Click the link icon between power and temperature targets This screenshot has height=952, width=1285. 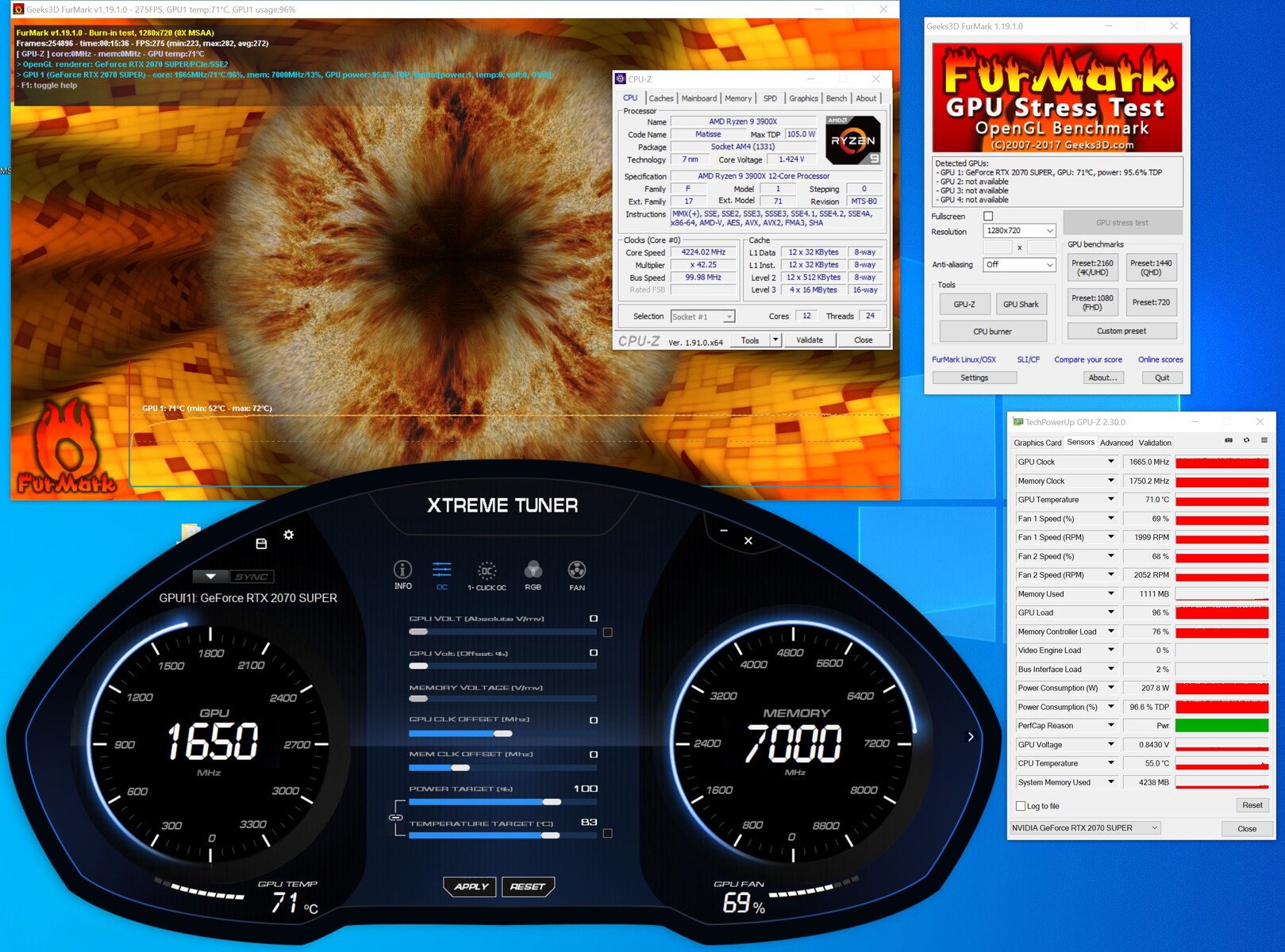[x=395, y=817]
